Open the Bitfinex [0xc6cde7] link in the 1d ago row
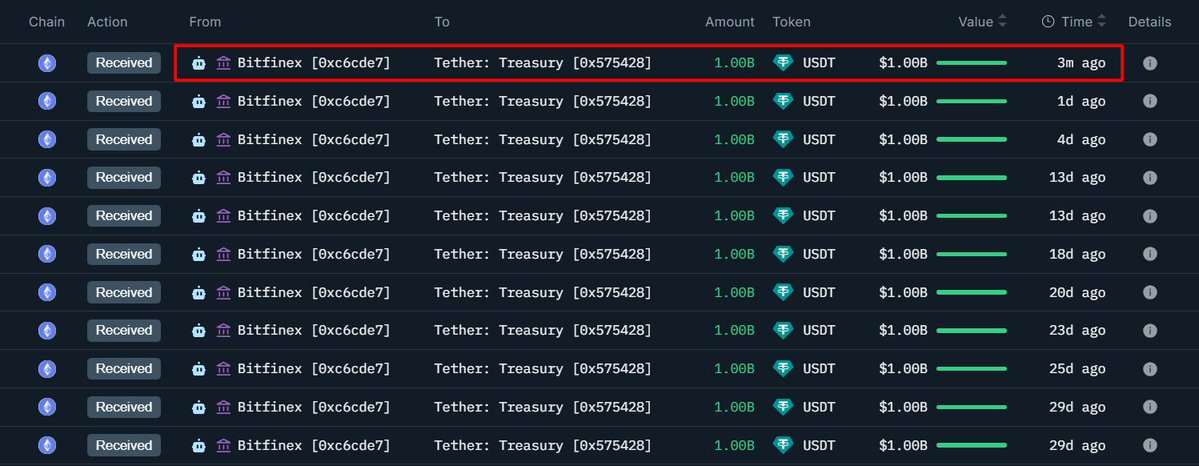This screenshot has height=466, width=1199. click(313, 101)
